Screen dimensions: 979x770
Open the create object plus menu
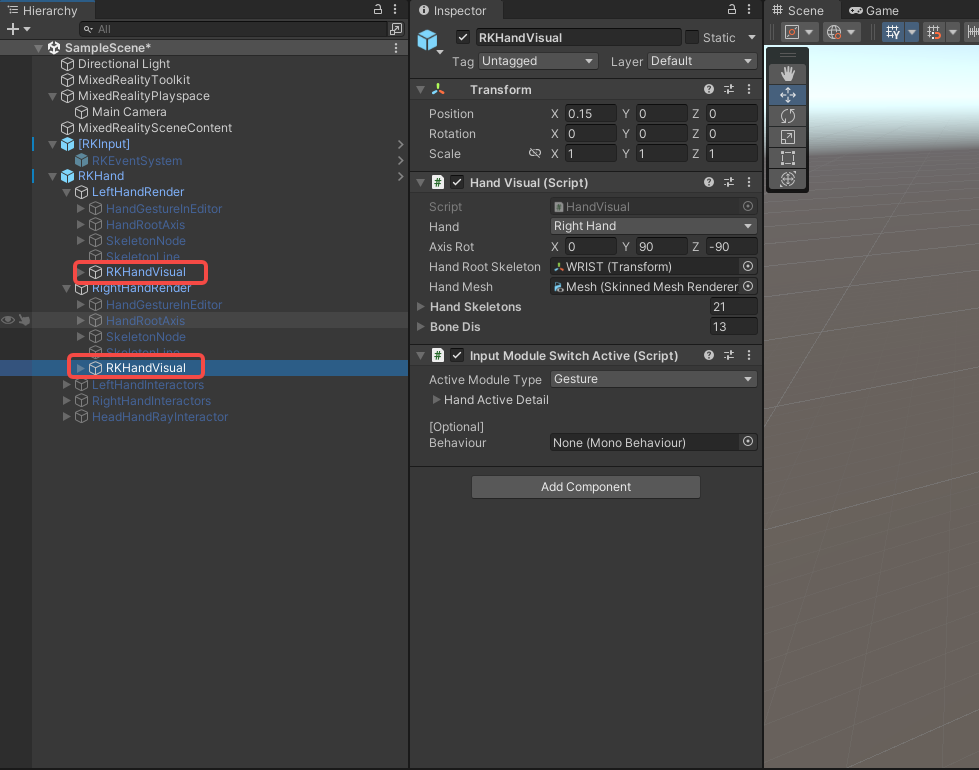(x=18, y=29)
